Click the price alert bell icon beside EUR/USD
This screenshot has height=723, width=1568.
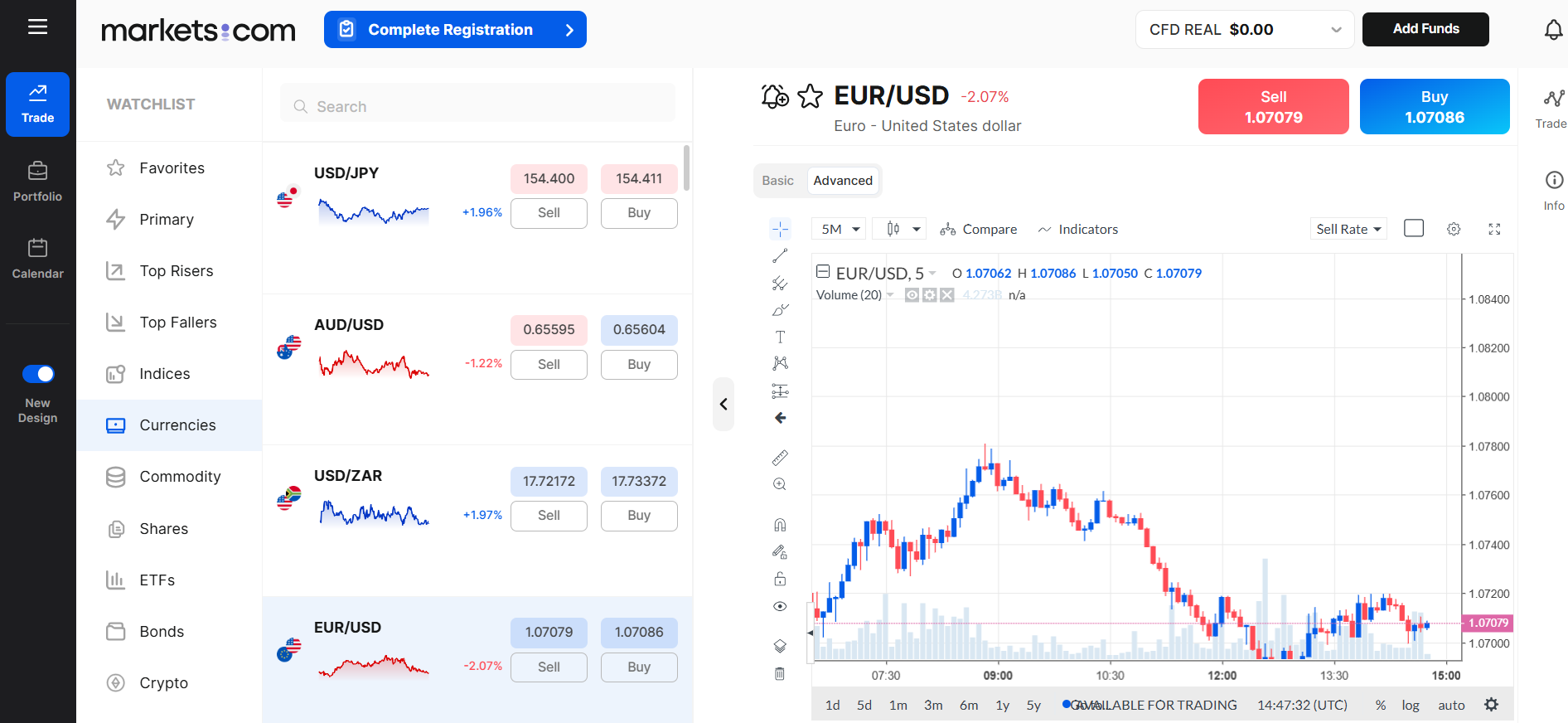pyautogui.click(x=775, y=96)
